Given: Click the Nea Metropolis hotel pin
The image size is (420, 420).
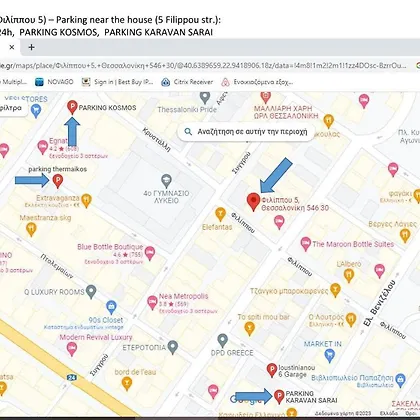Looking at the screenshot, I should 152,303.
